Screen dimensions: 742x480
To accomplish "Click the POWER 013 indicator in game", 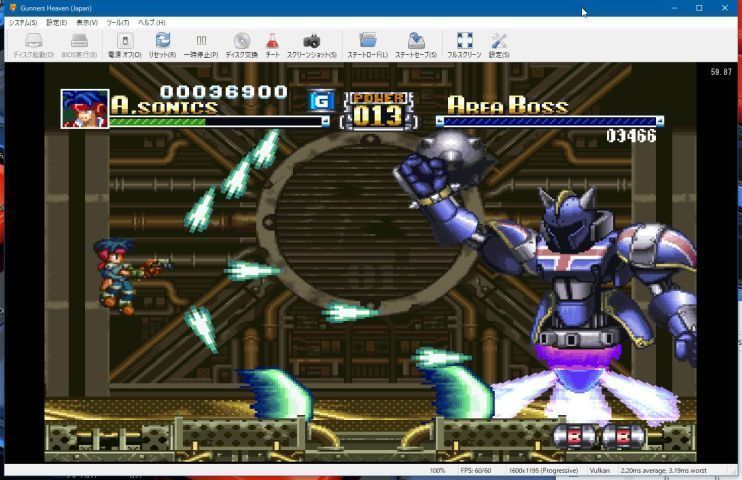I will click(378, 110).
